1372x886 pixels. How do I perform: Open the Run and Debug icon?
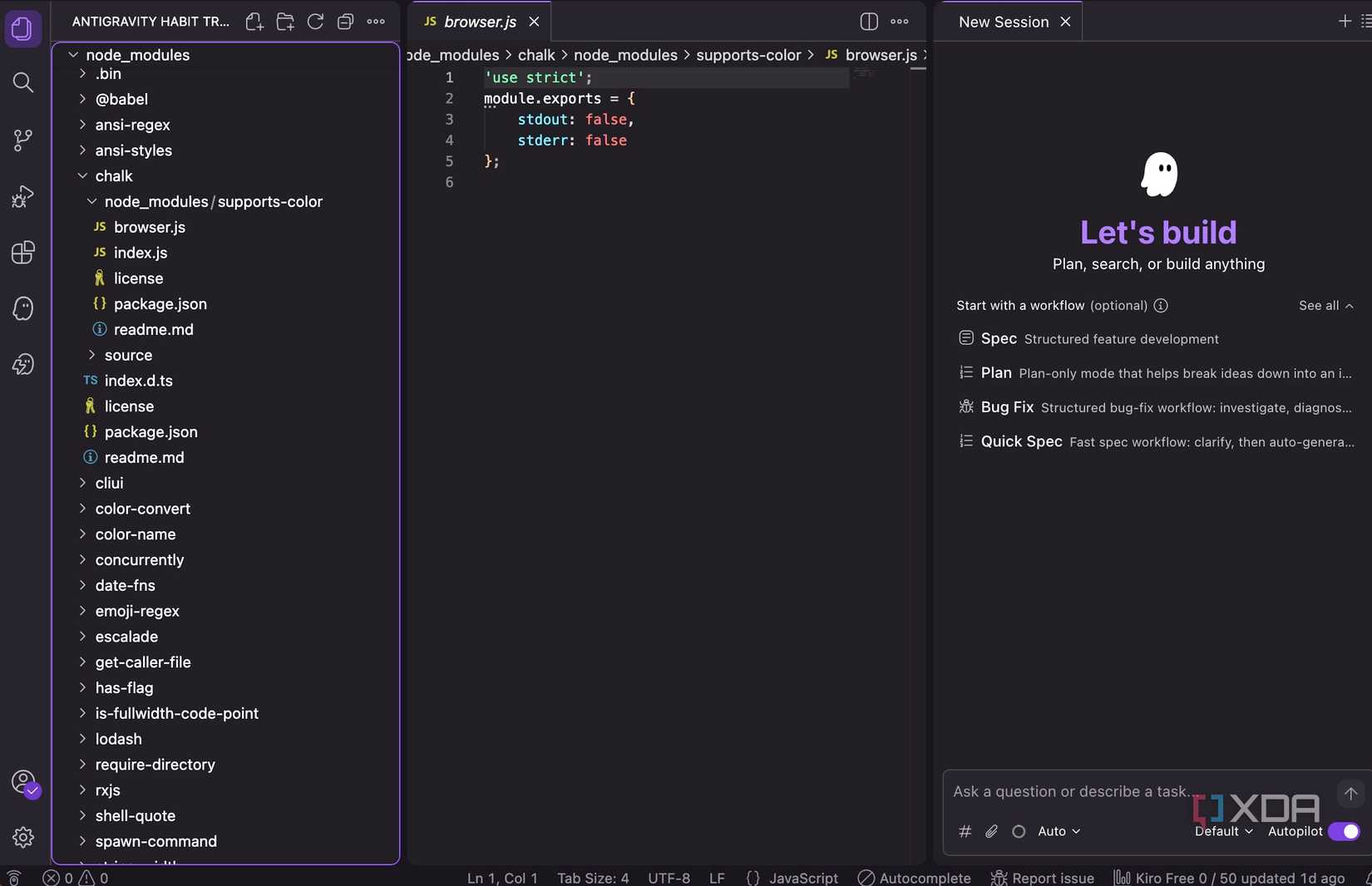coord(22,196)
